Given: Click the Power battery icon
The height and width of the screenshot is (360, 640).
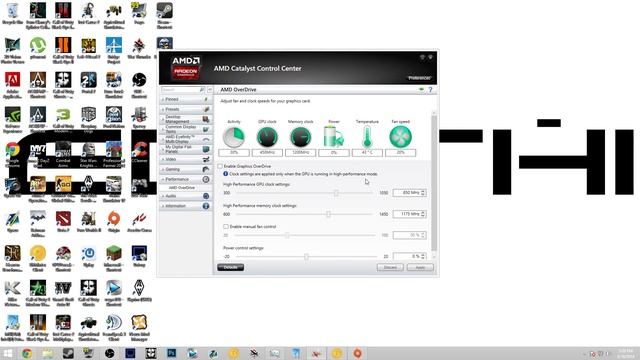Looking at the screenshot, I should (333, 137).
